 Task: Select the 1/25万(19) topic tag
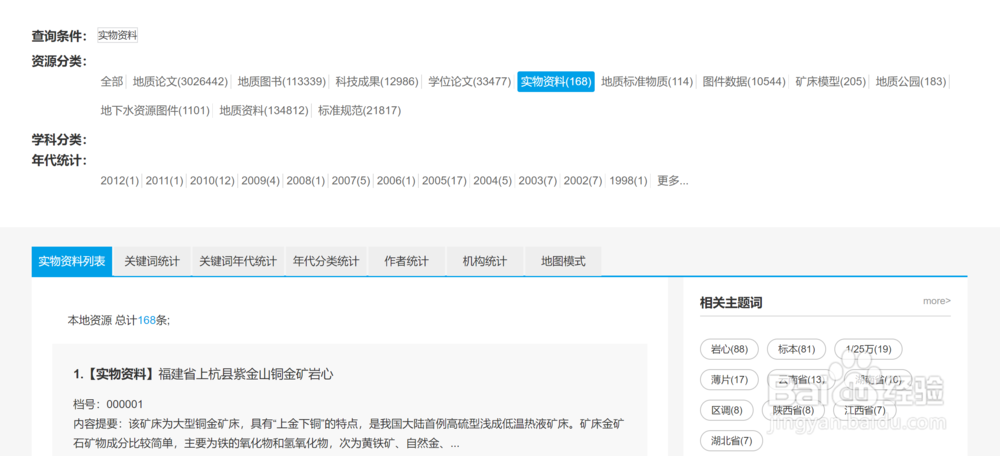[869, 349]
